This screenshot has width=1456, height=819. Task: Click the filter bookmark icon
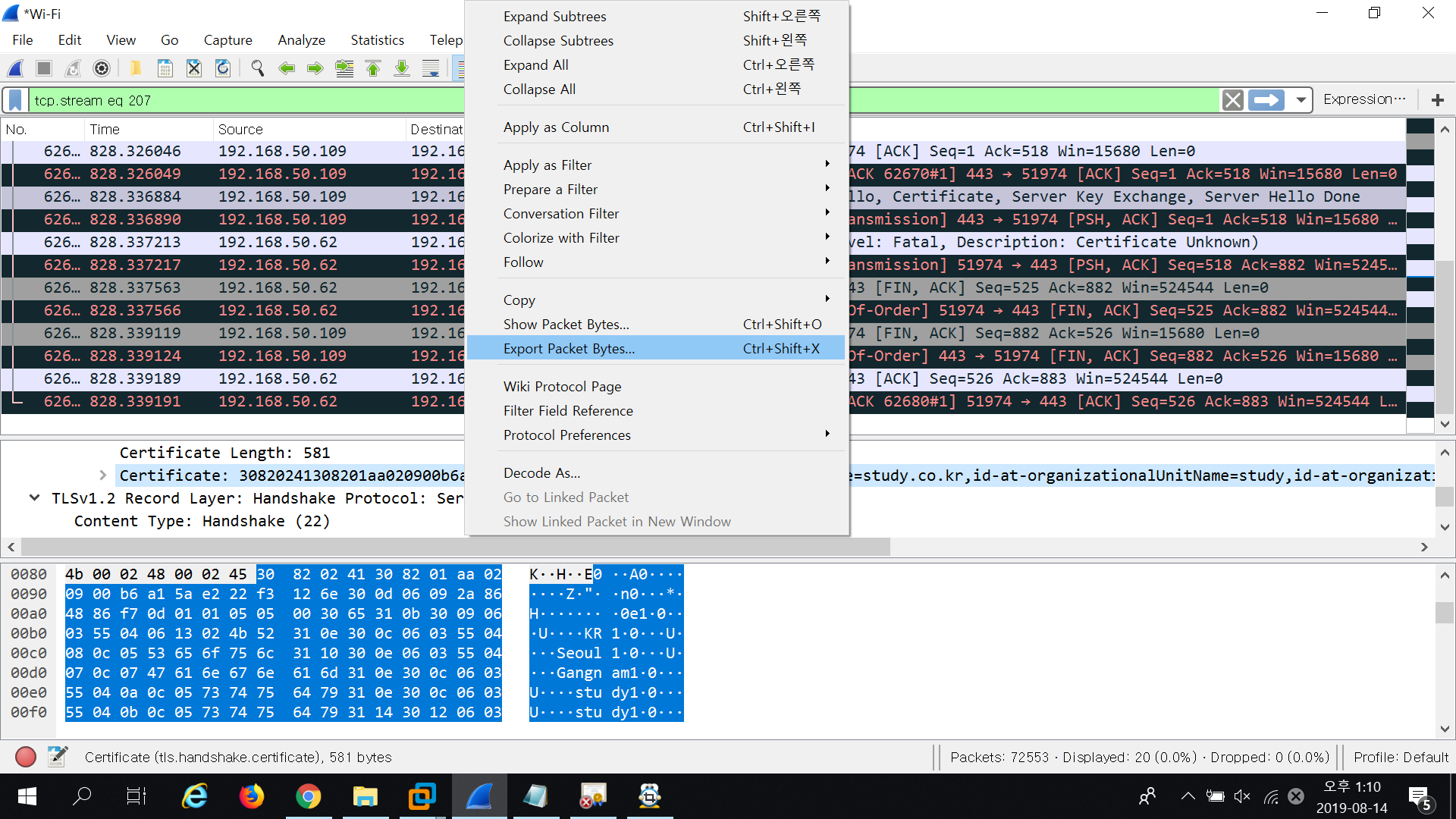(15, 100)
